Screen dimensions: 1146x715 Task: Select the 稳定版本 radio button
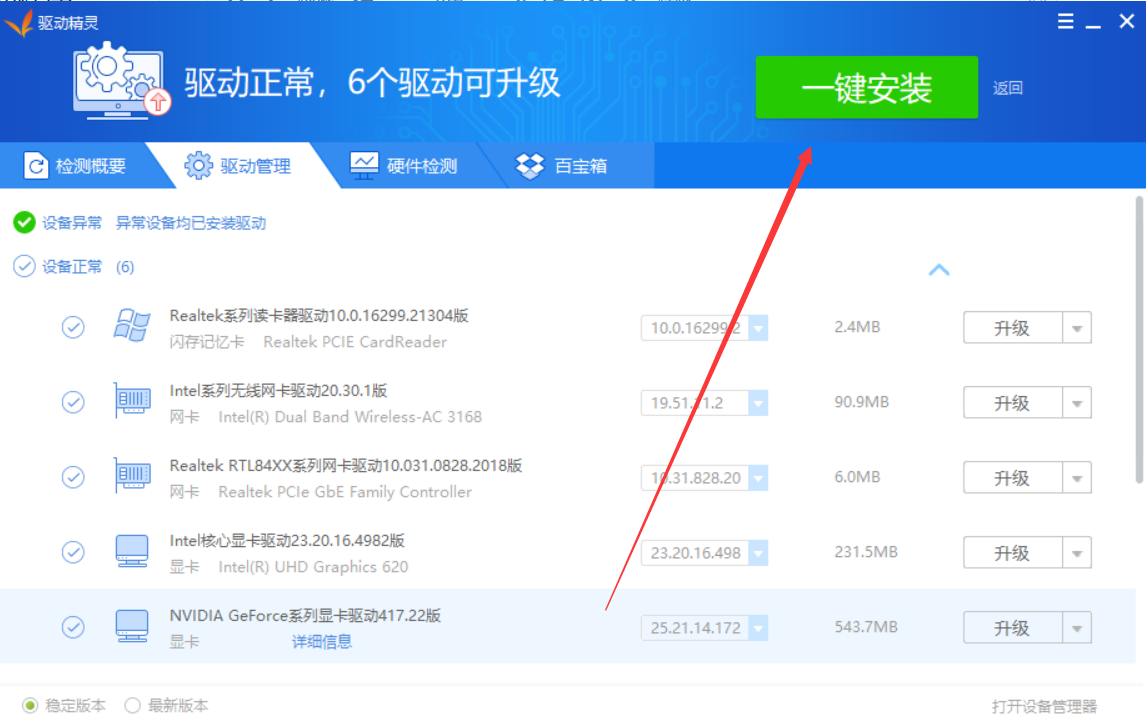tap(29, 704)
